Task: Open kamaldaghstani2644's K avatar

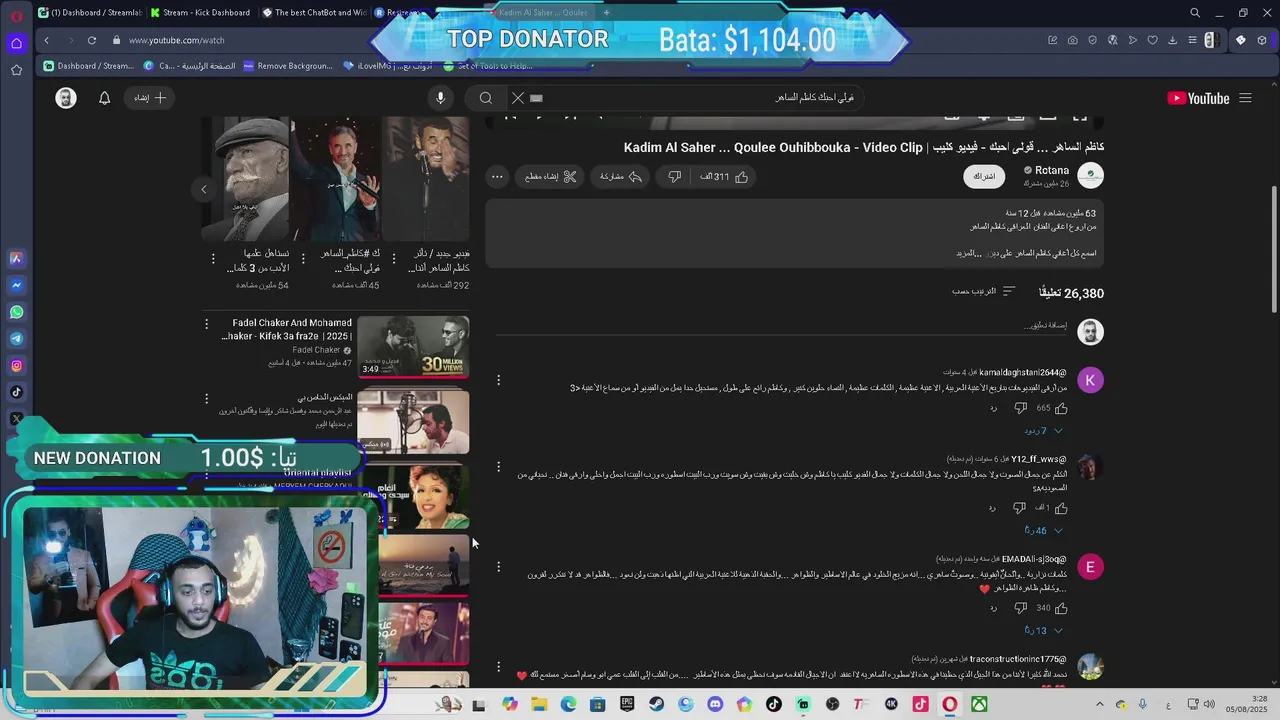Action: 1090,380
